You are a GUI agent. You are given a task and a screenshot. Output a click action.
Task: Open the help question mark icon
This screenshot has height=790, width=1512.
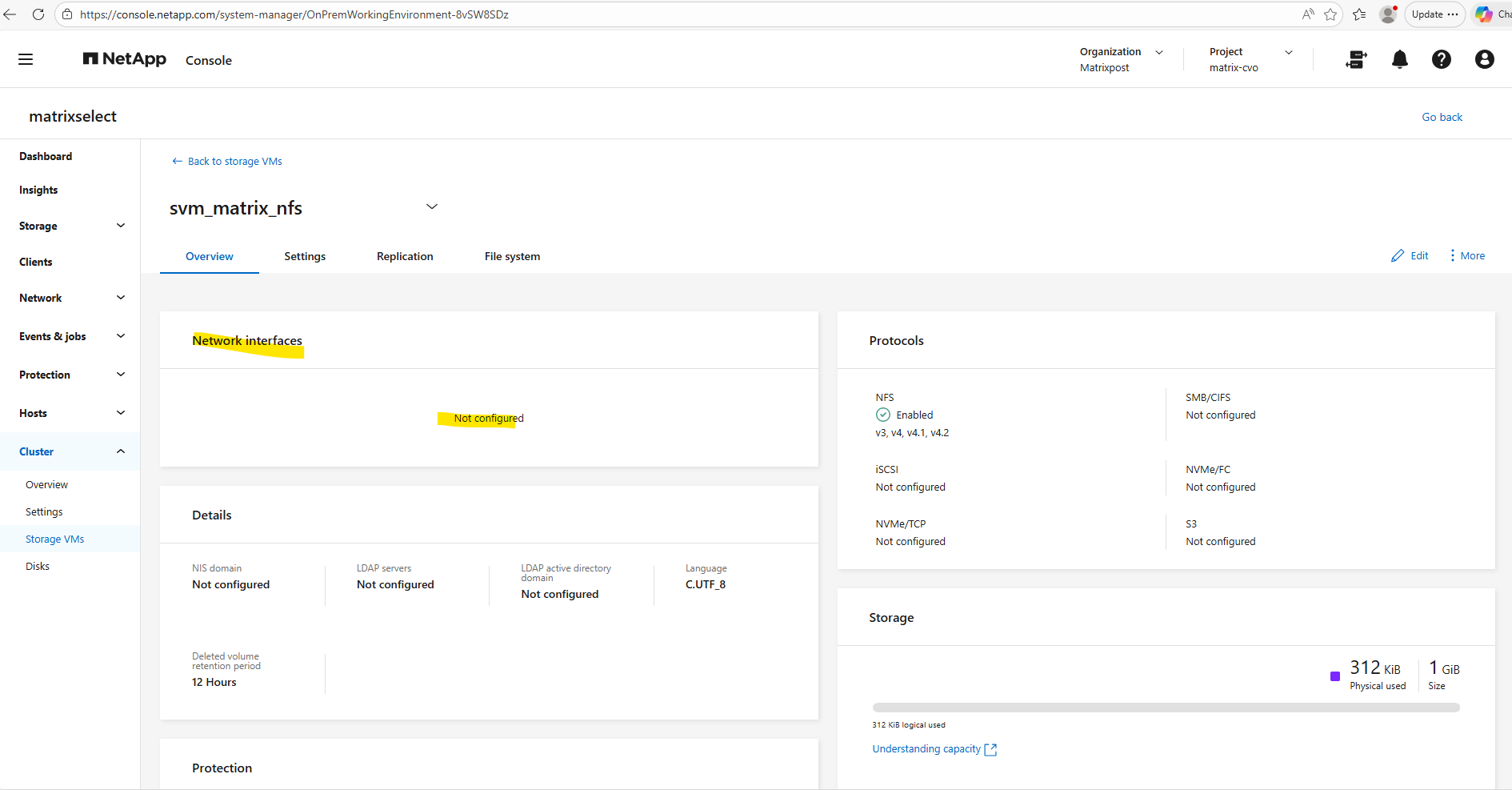coord(1441,59)
